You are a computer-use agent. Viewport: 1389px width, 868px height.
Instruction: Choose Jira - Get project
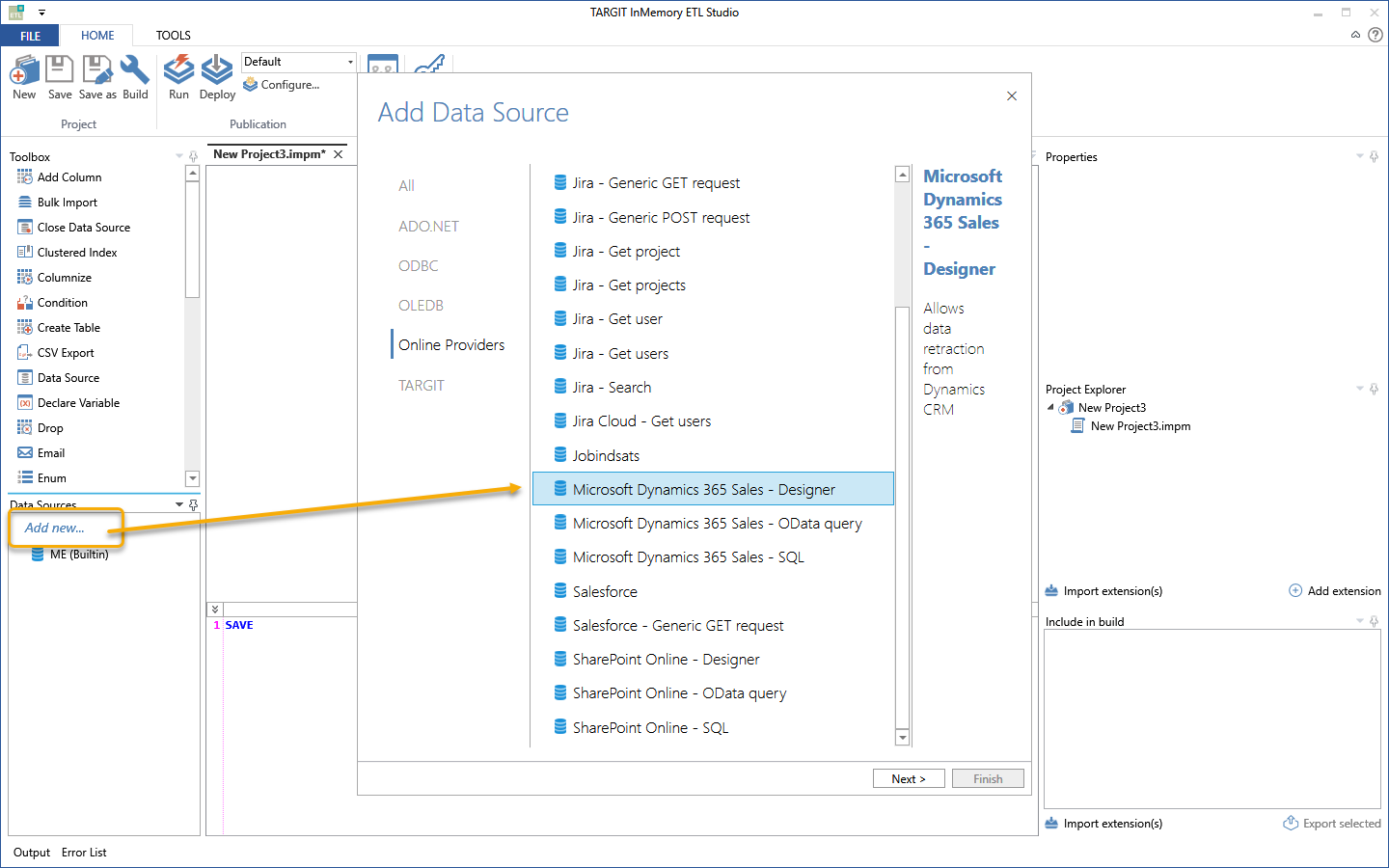click(713, 252)
